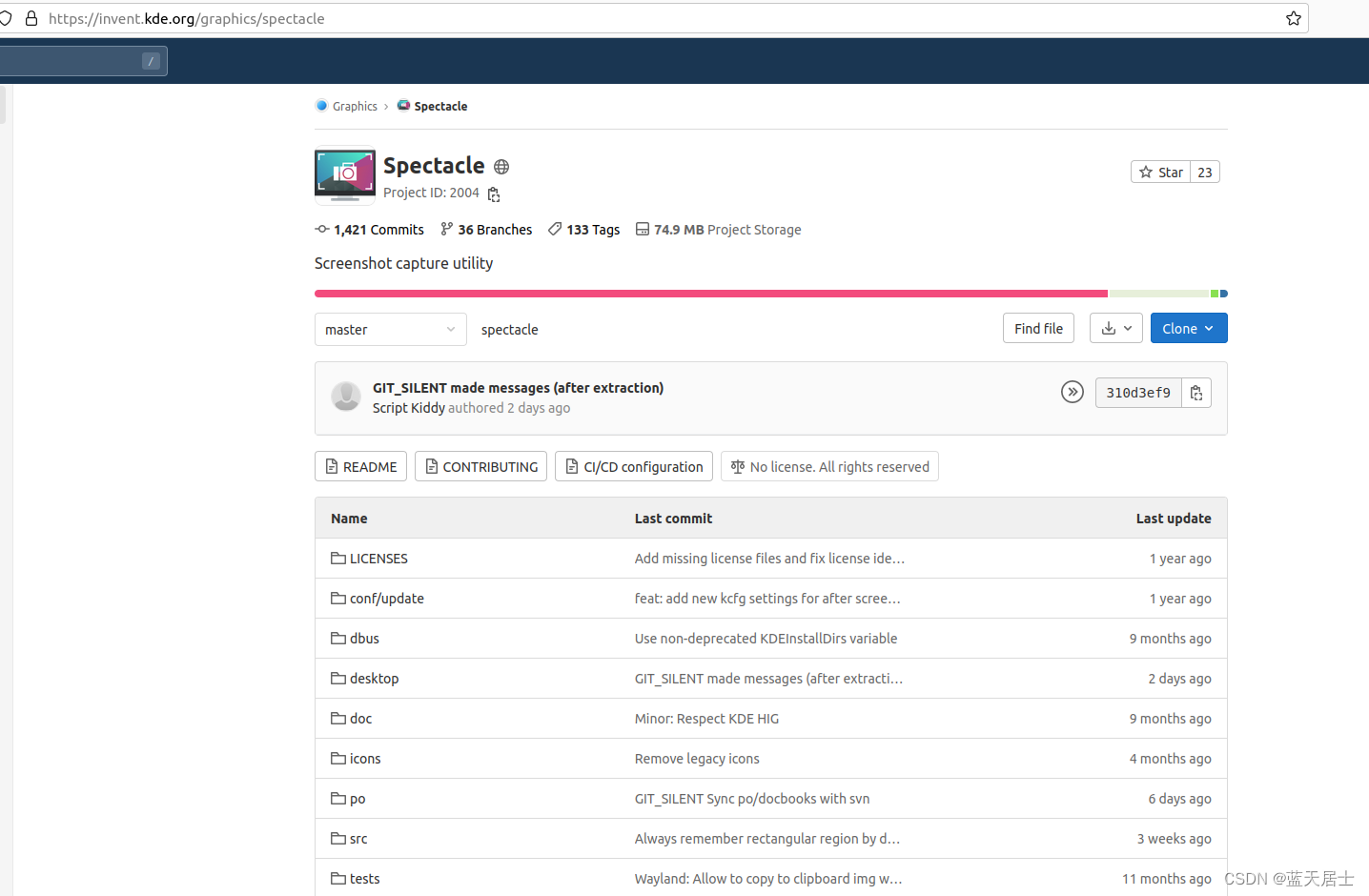Viewport: 1369px width, 896px height.
Task: Click the pink segment of language bar
Action: coord(711,294)
